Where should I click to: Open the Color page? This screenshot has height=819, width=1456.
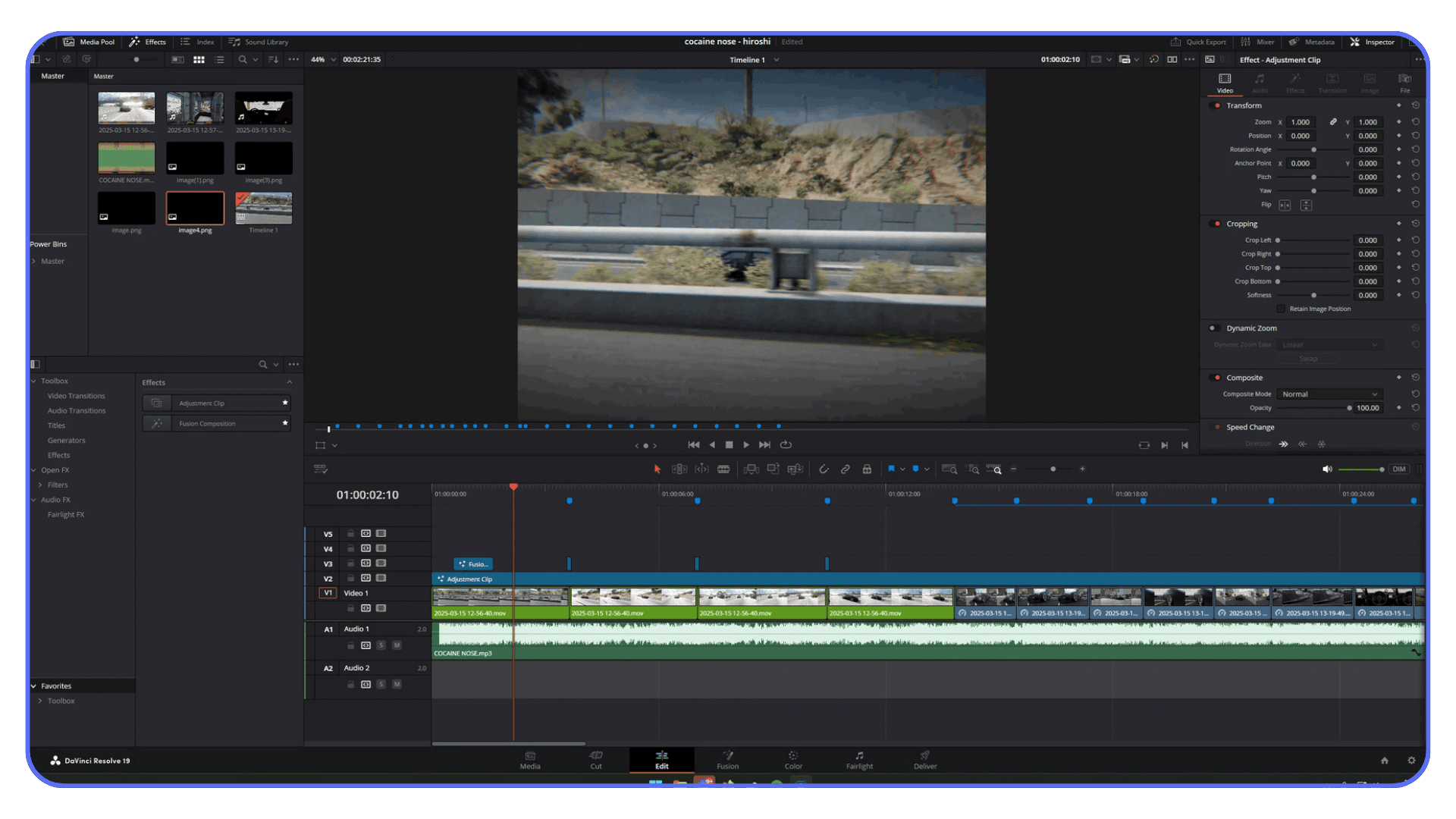792,760
